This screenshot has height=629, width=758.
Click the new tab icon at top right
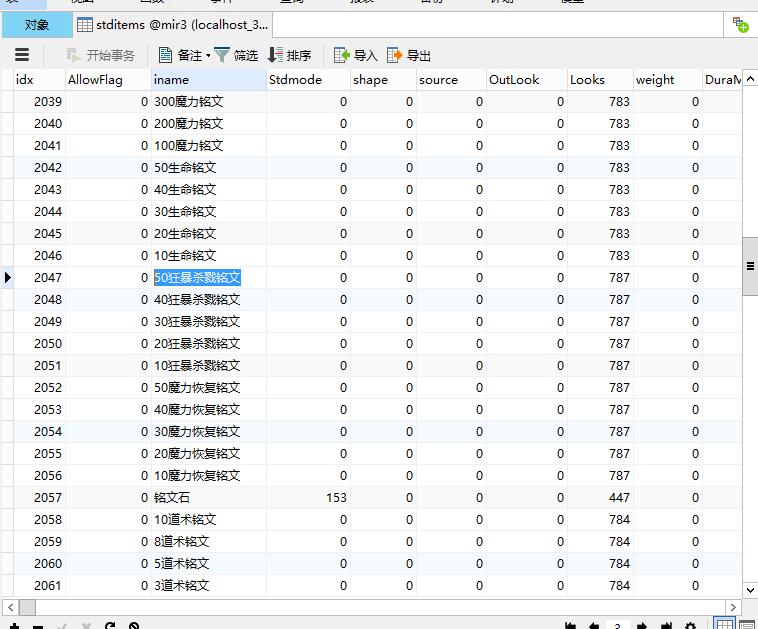coord(741,25)
